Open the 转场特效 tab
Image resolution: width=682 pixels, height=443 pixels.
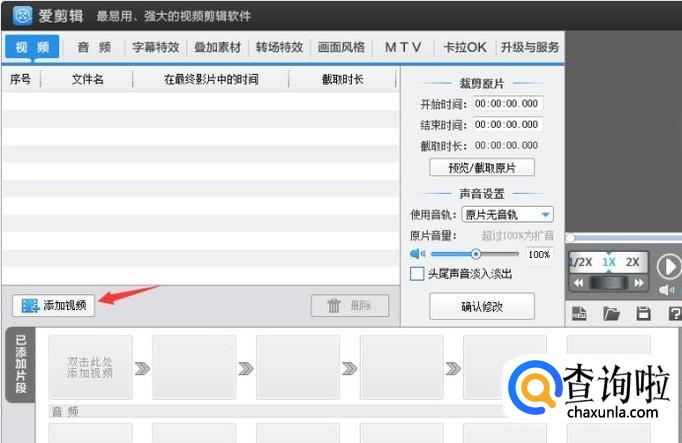pos(279,47)
